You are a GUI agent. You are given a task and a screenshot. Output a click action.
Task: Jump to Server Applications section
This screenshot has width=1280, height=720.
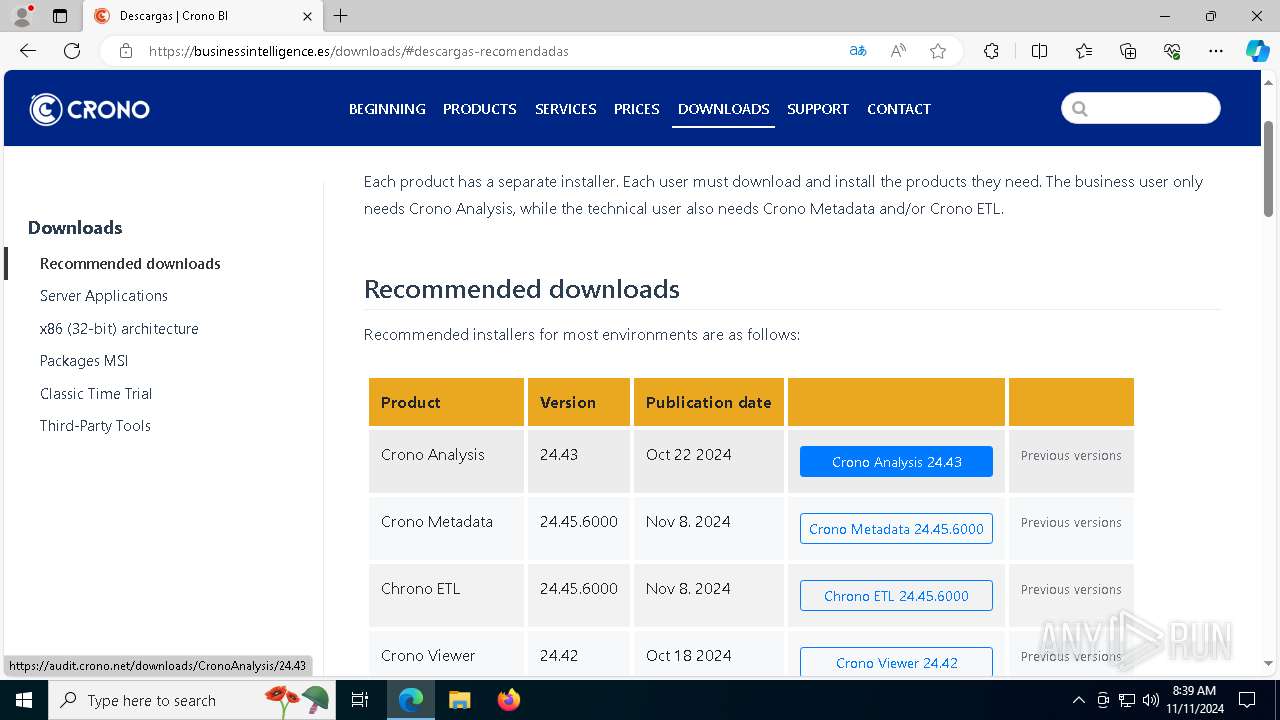point(104,296)
